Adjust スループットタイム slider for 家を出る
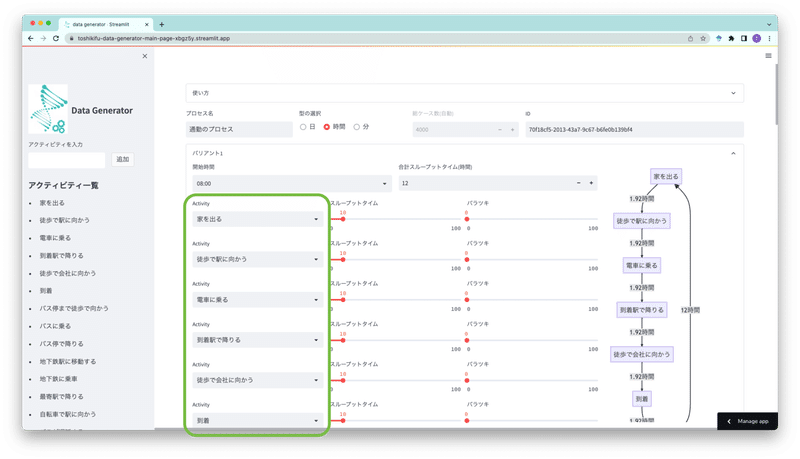Screen dimensions: 800x459 coord(343,219)
